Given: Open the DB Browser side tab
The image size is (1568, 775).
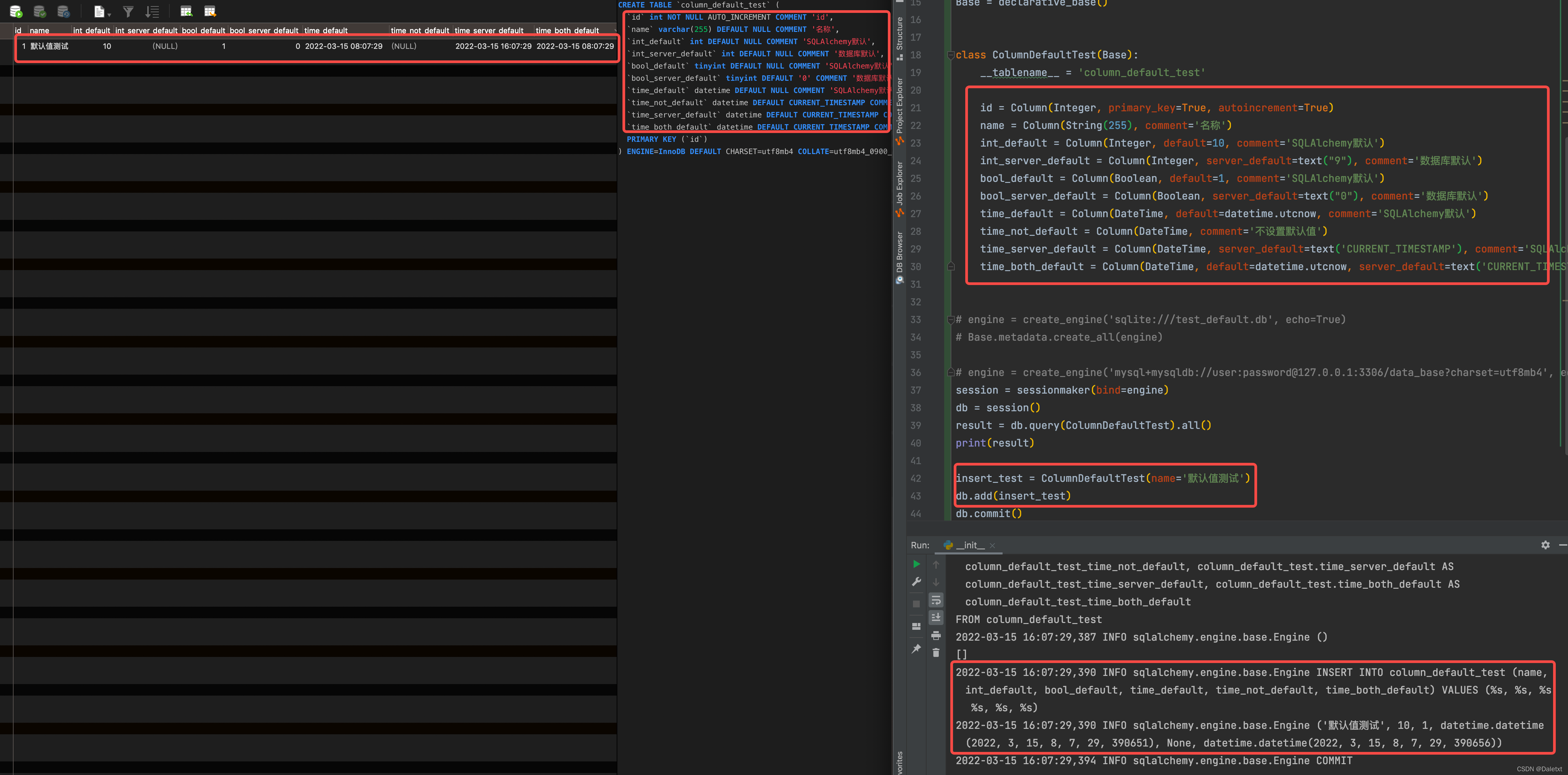Looking at the screenshot, I should (900, 252).
